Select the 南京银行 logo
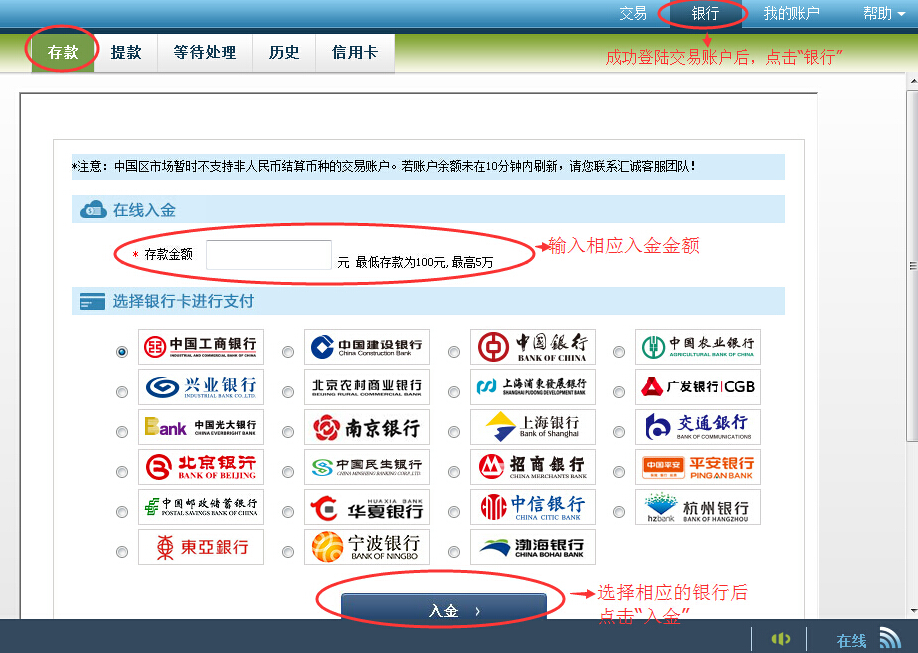 coord(366,427)
